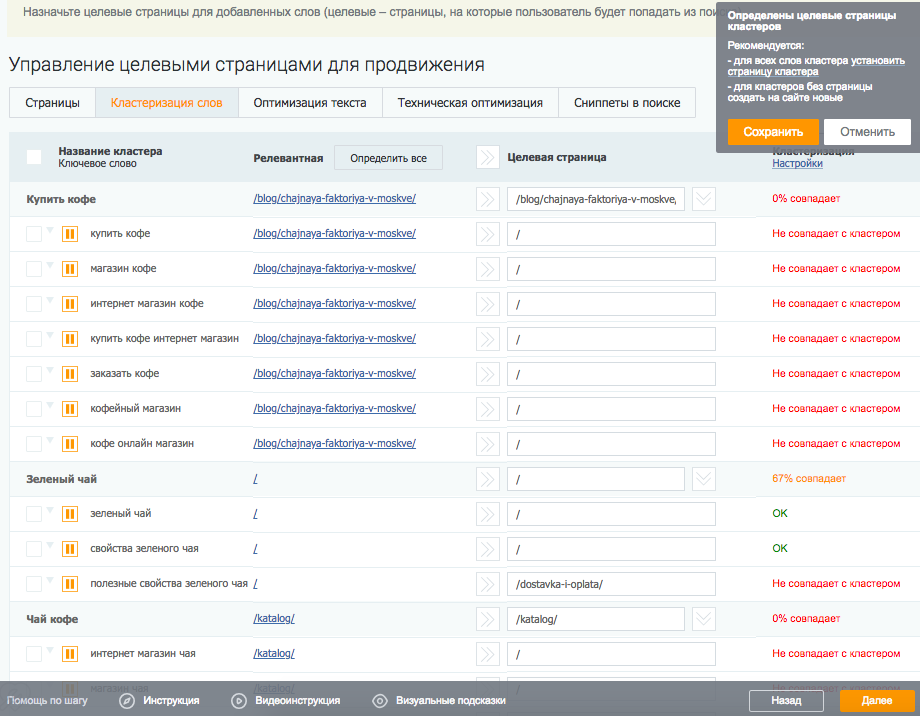
Task: Click the double-arrow icon in the header row
Action: click(x=487, y=157)
